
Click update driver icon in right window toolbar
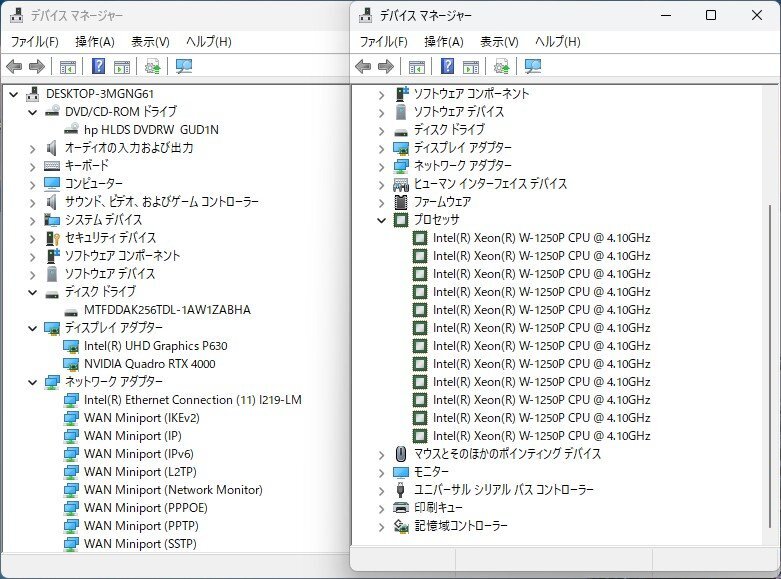click(502, 66)
